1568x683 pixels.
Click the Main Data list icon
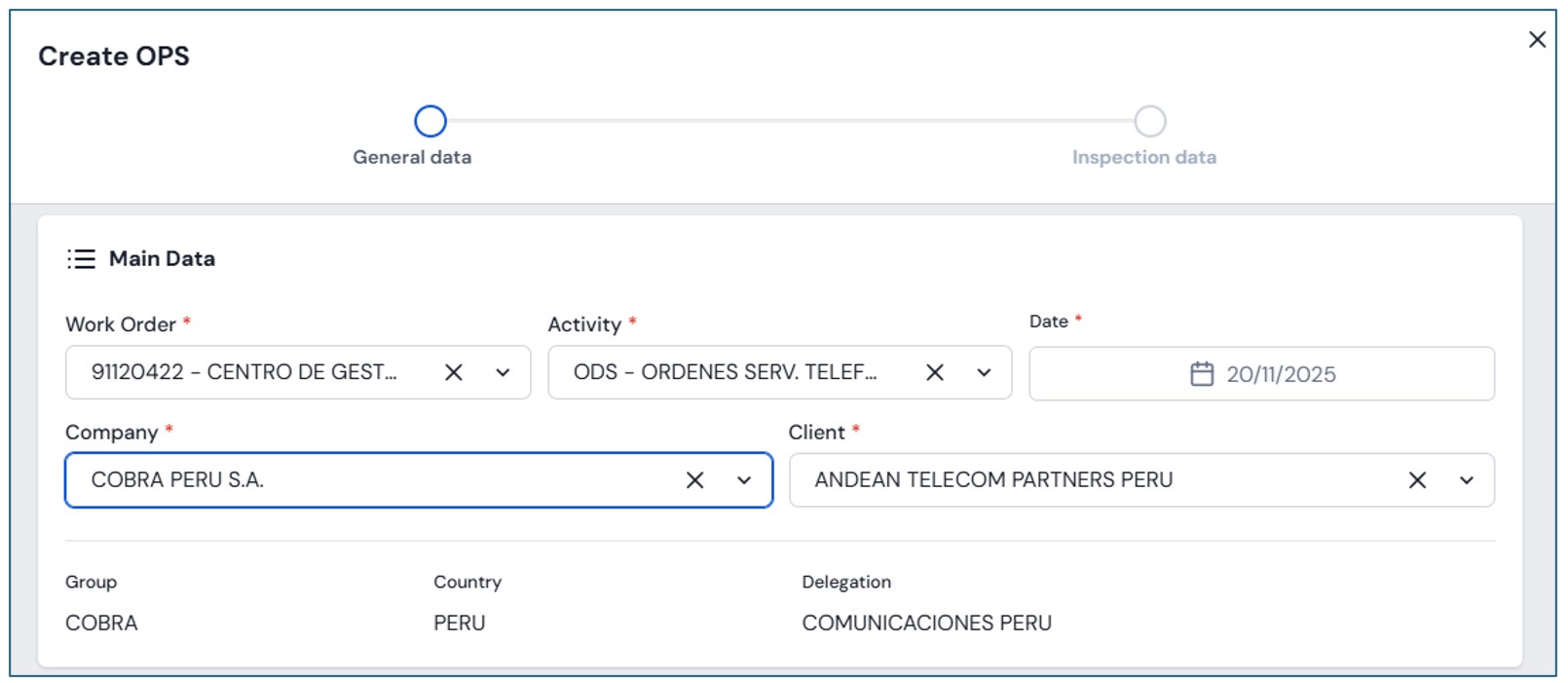81,259
